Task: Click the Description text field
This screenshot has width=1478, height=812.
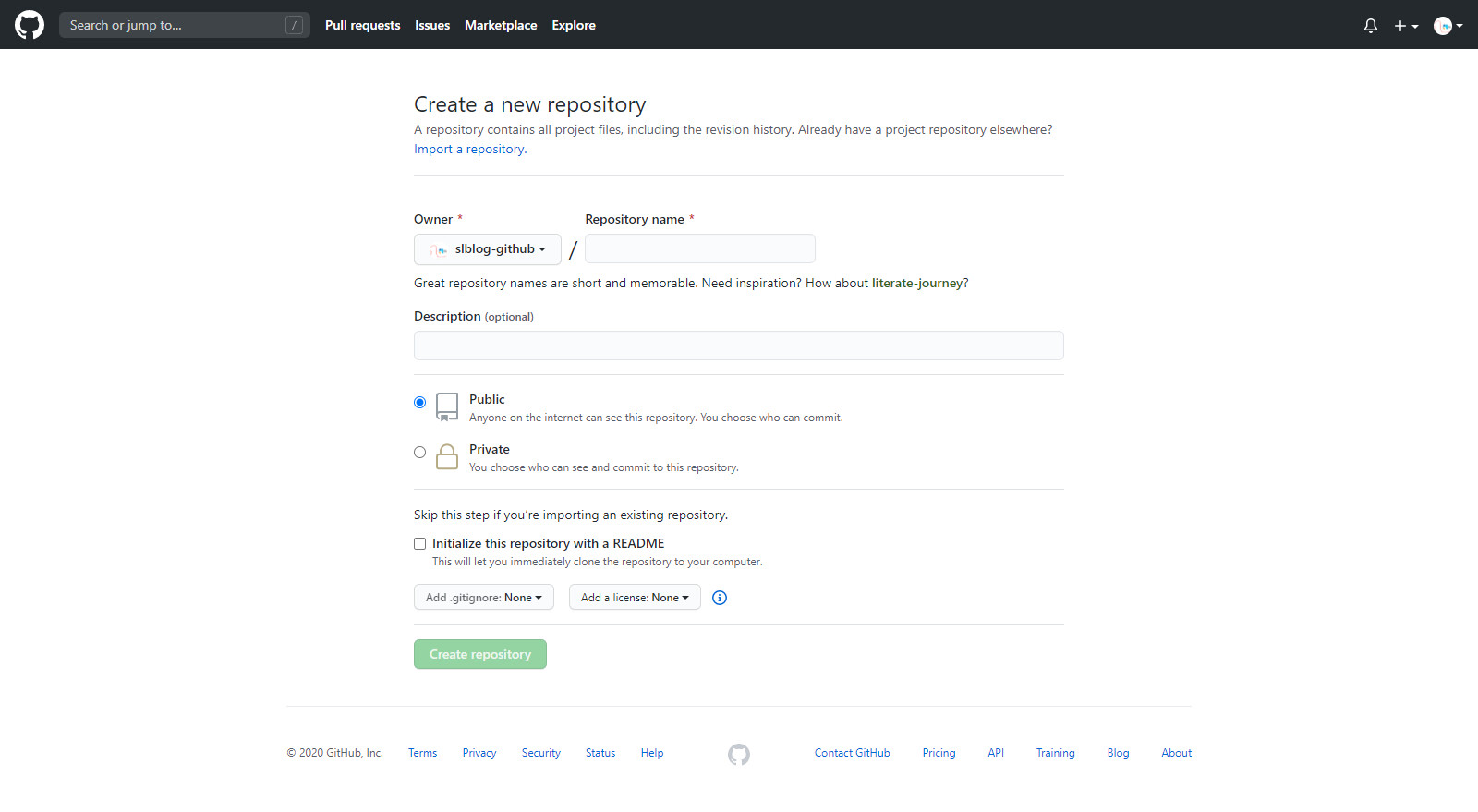Action: [739, 345]
